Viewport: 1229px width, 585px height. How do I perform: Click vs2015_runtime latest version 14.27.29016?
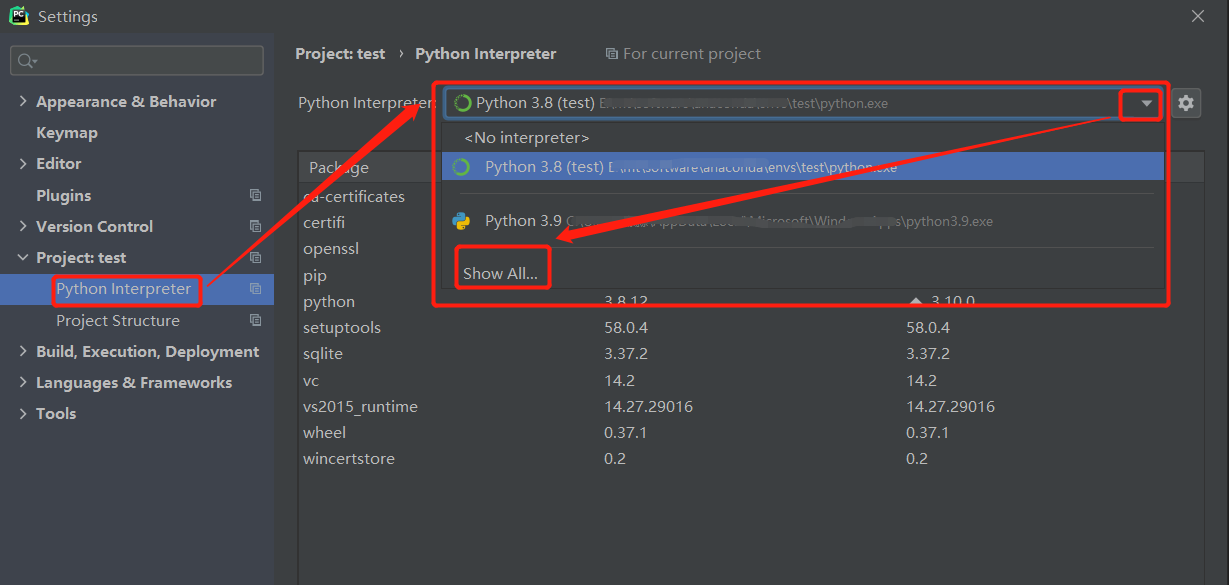950,406
